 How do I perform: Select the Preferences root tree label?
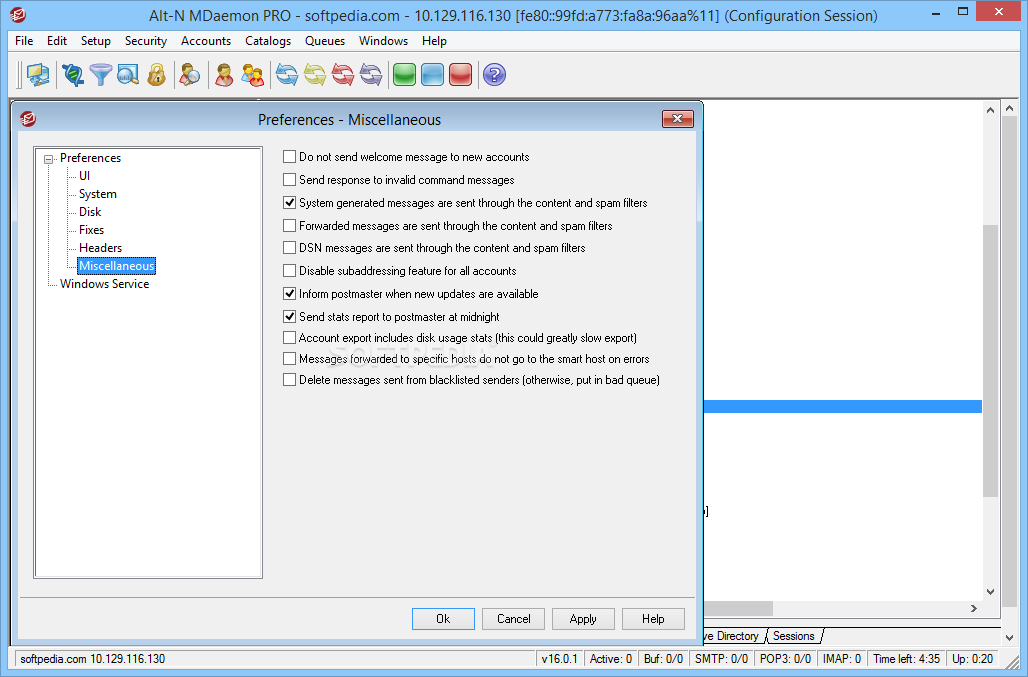[x=90, y=158]
